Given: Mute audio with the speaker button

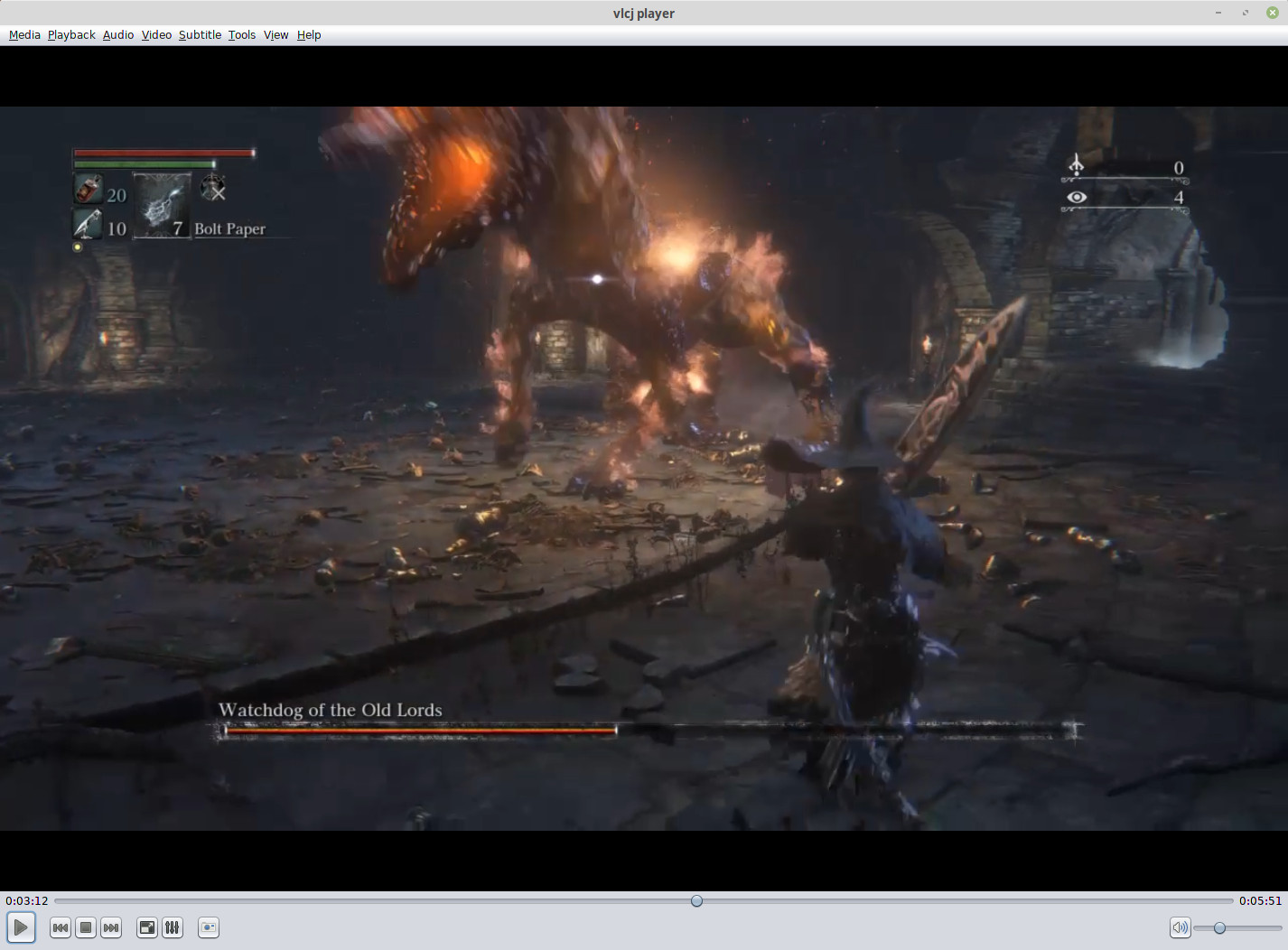Looking at the screenshot, I should (1180, 927).
